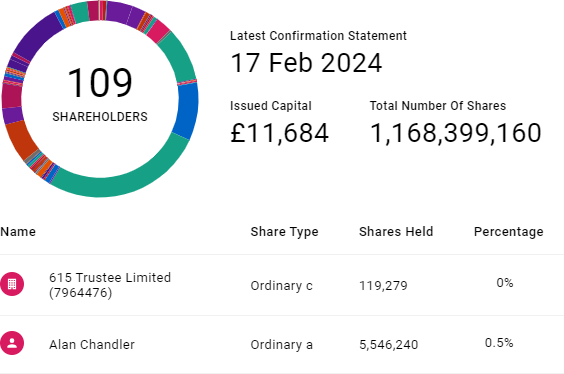Sort by Share Type column header
Screen dimensions: 564x374
coord(284,232)
